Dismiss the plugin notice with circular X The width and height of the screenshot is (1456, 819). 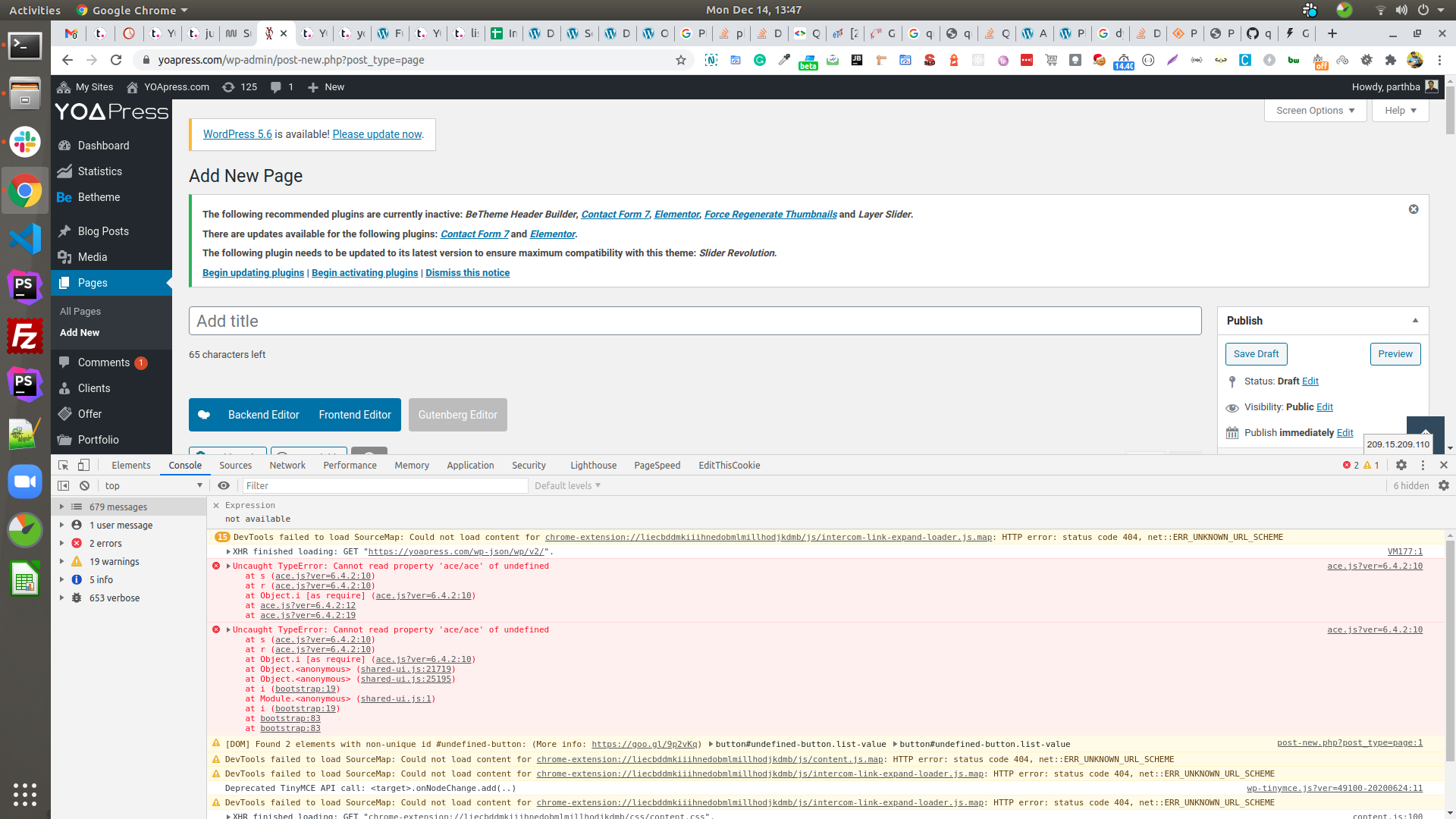coord(1414,209)
